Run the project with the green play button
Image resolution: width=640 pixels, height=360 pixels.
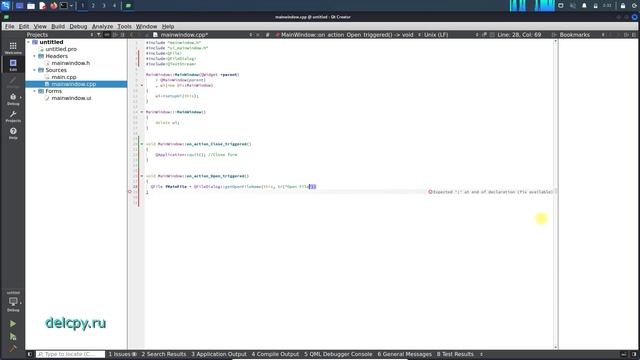tap(13, 324)
